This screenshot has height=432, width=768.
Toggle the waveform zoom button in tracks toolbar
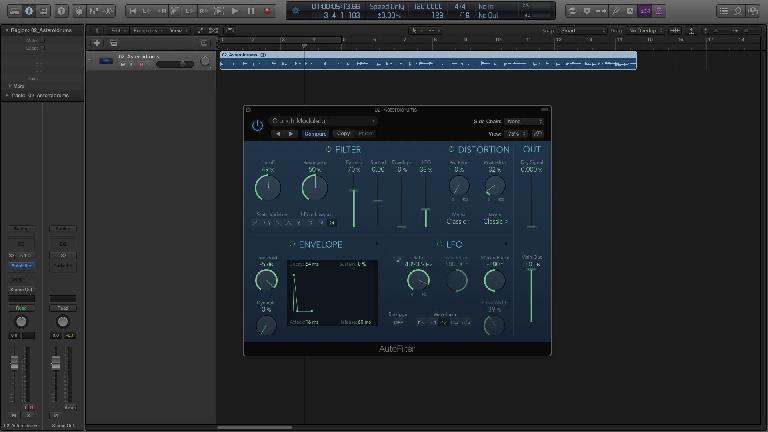(675, 30)
